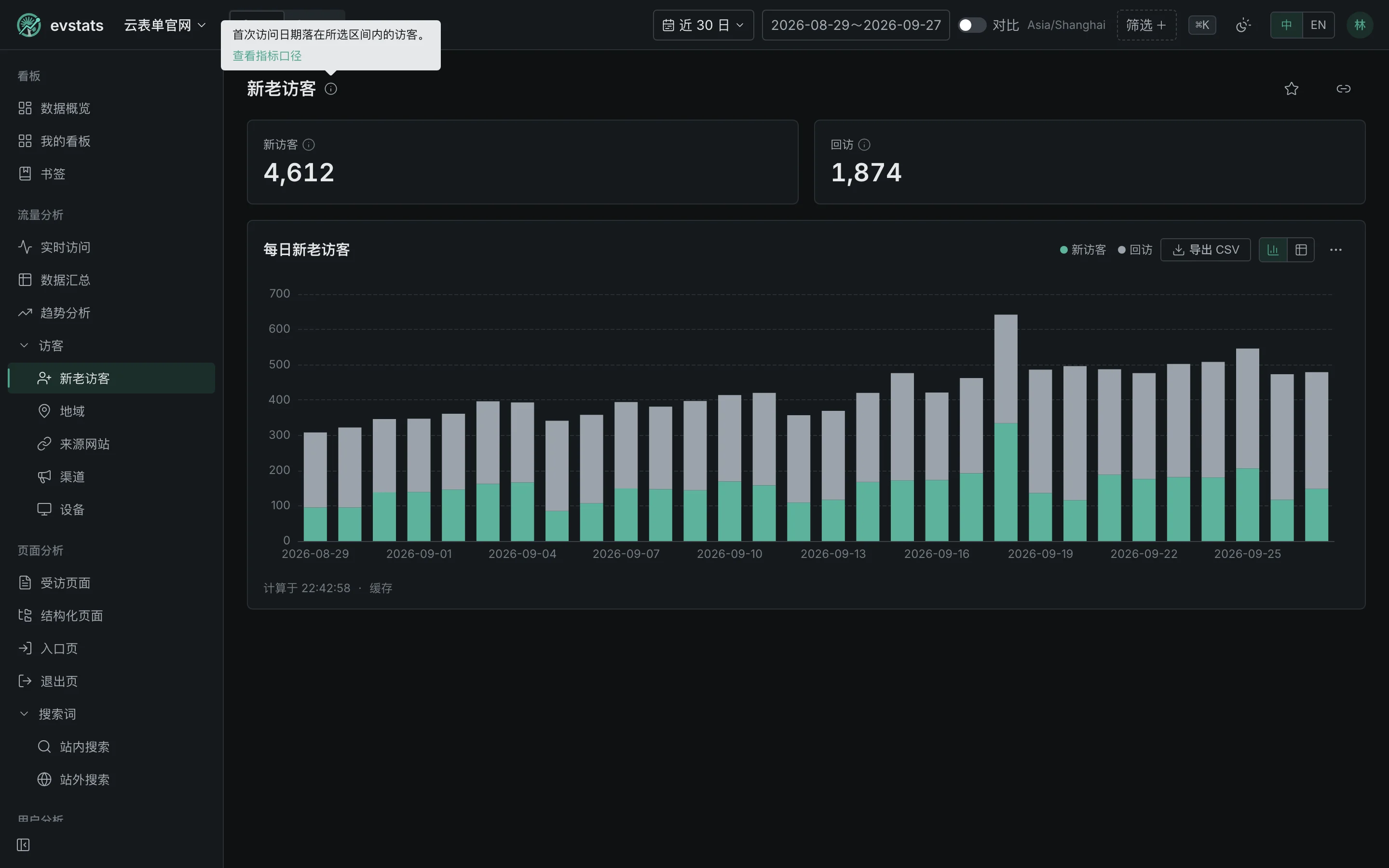Open 渠道 menu item

(111, 476)
